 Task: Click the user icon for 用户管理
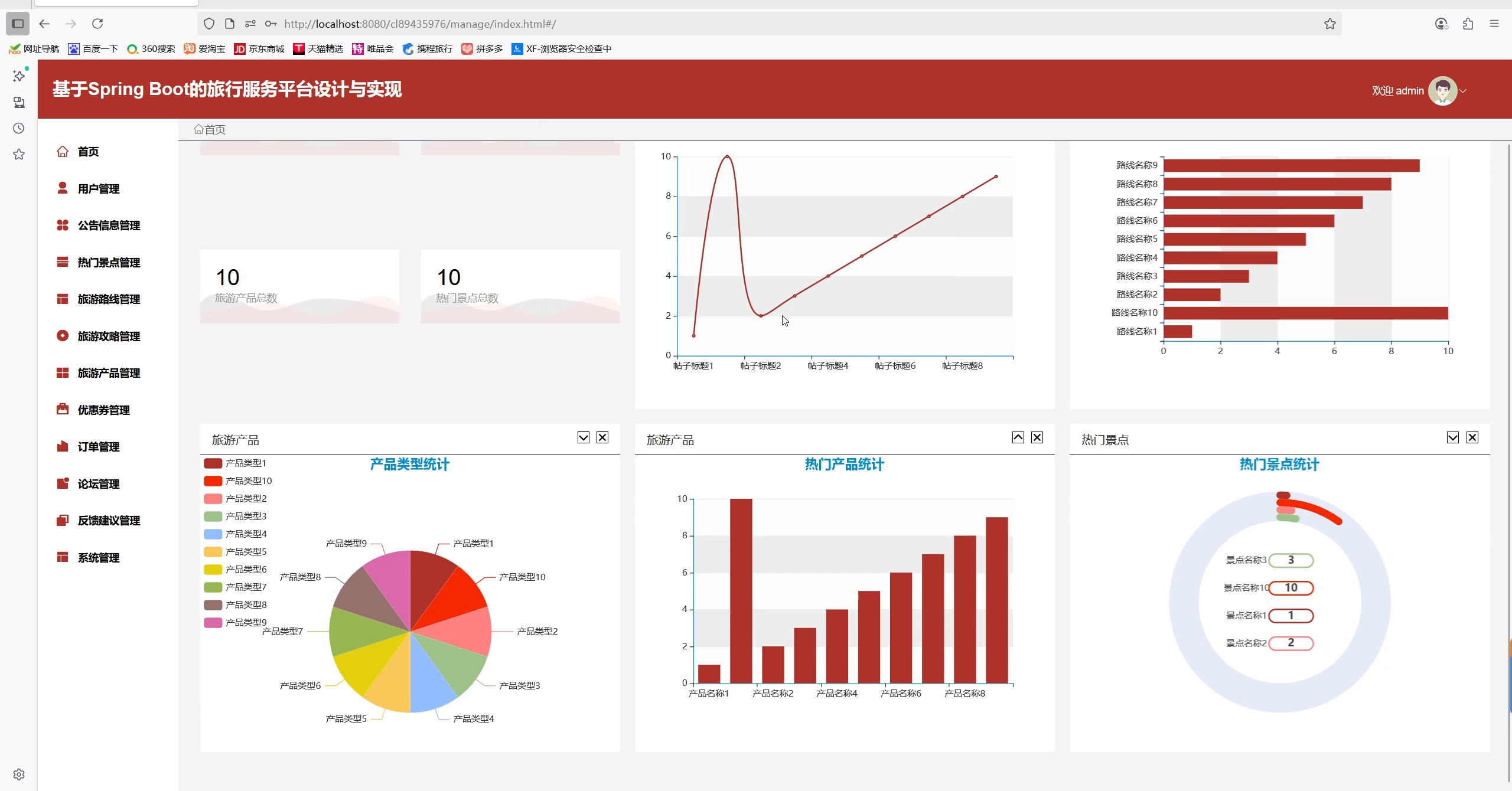[63, 188]
